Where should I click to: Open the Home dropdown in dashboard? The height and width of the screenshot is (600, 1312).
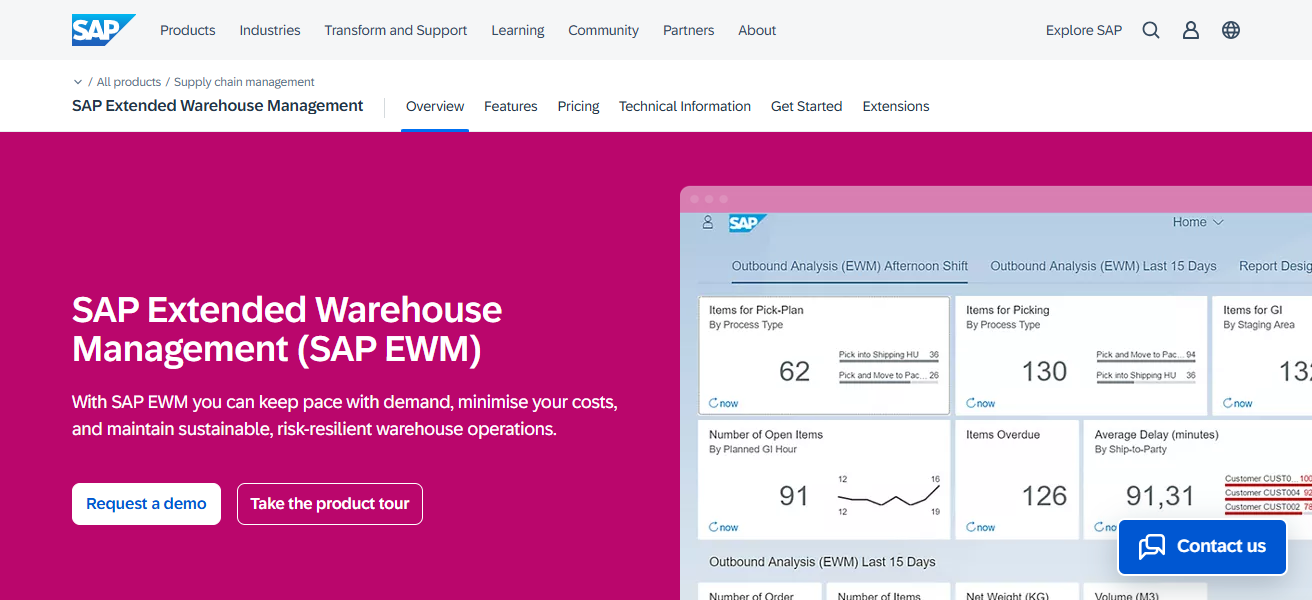pyautogui.click(x=1198, y=222)
